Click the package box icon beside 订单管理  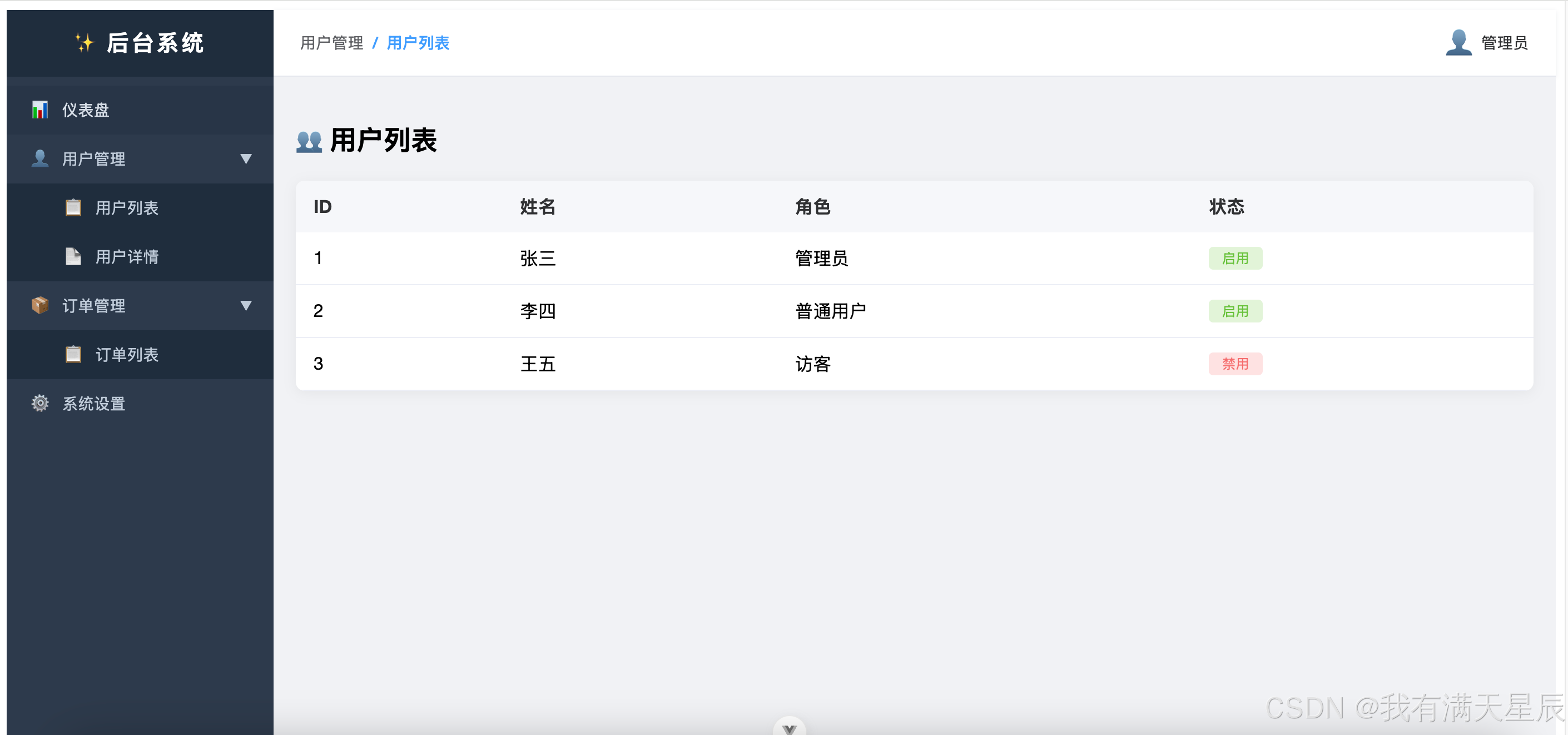click(x=40, y=305)
